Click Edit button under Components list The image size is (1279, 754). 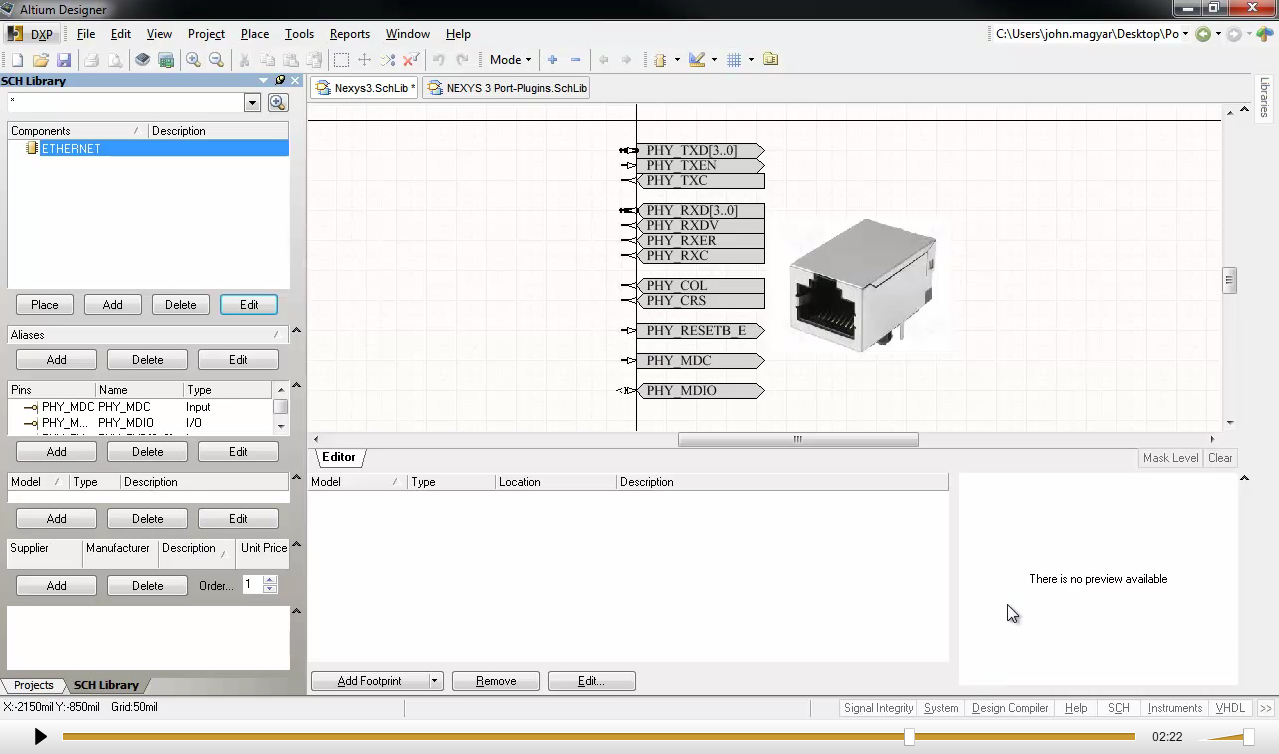pos(249,305)
